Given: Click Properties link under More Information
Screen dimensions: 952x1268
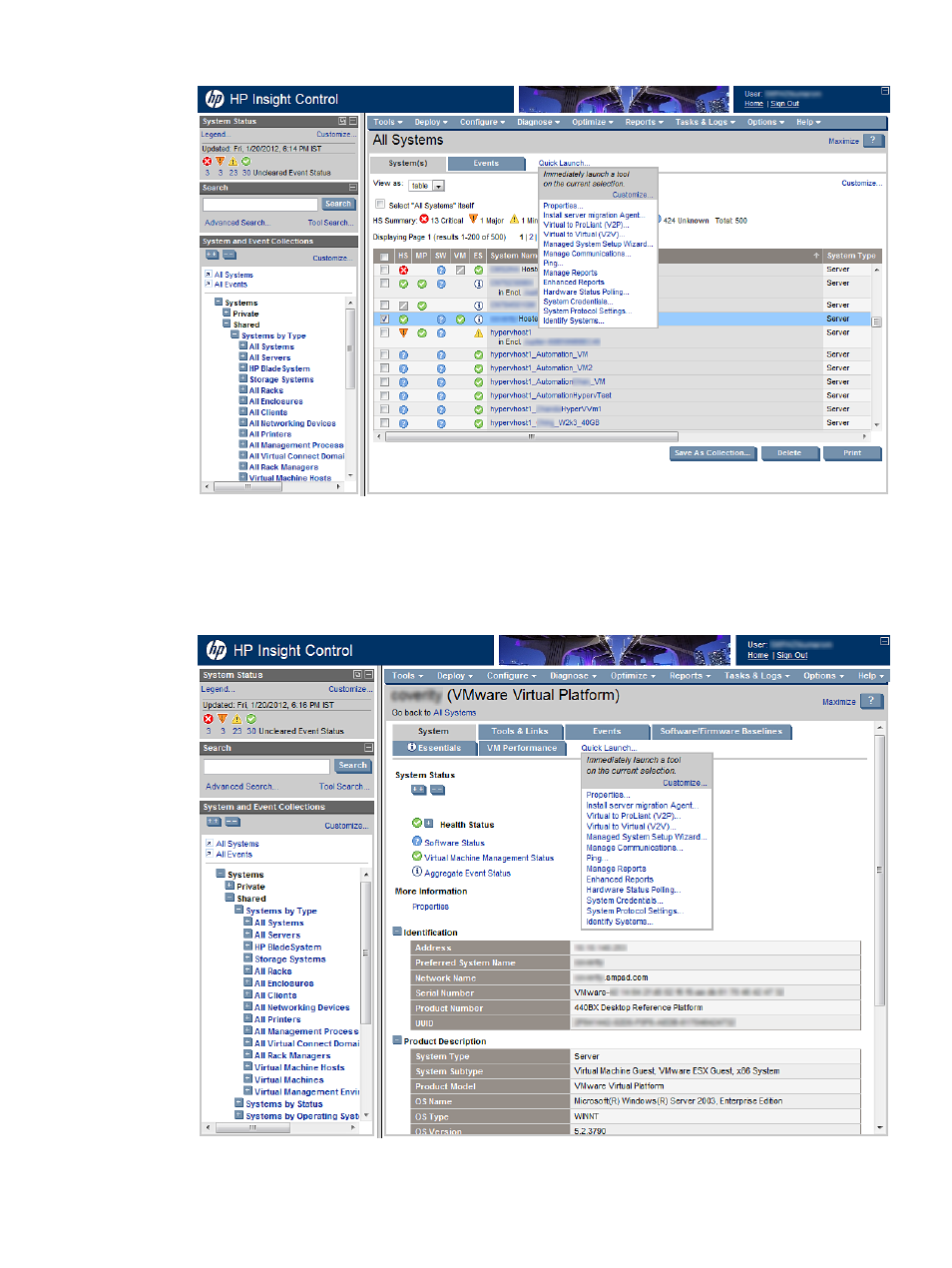Looking at the screenshot, I should pyautogui.click(x=430, y=907).
